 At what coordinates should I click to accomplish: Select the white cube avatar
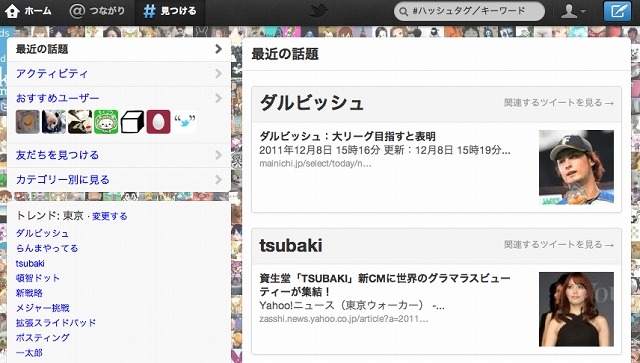click(x=132, y=122)
